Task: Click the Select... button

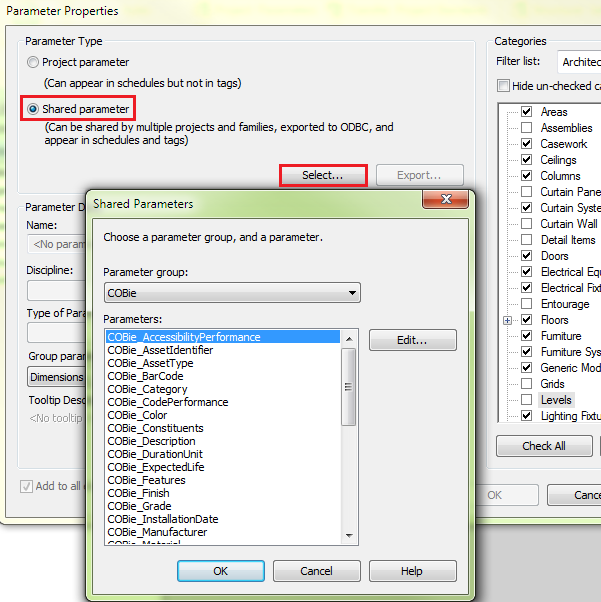Action: coord(323,175)
